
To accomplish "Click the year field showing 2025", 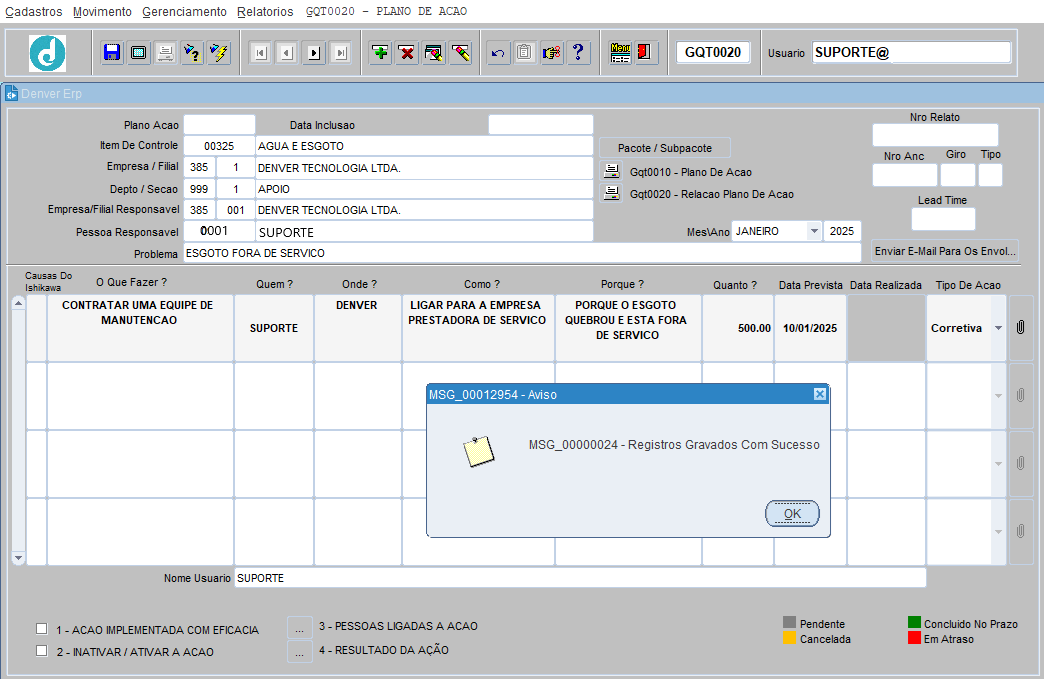I will click(842, 231).
